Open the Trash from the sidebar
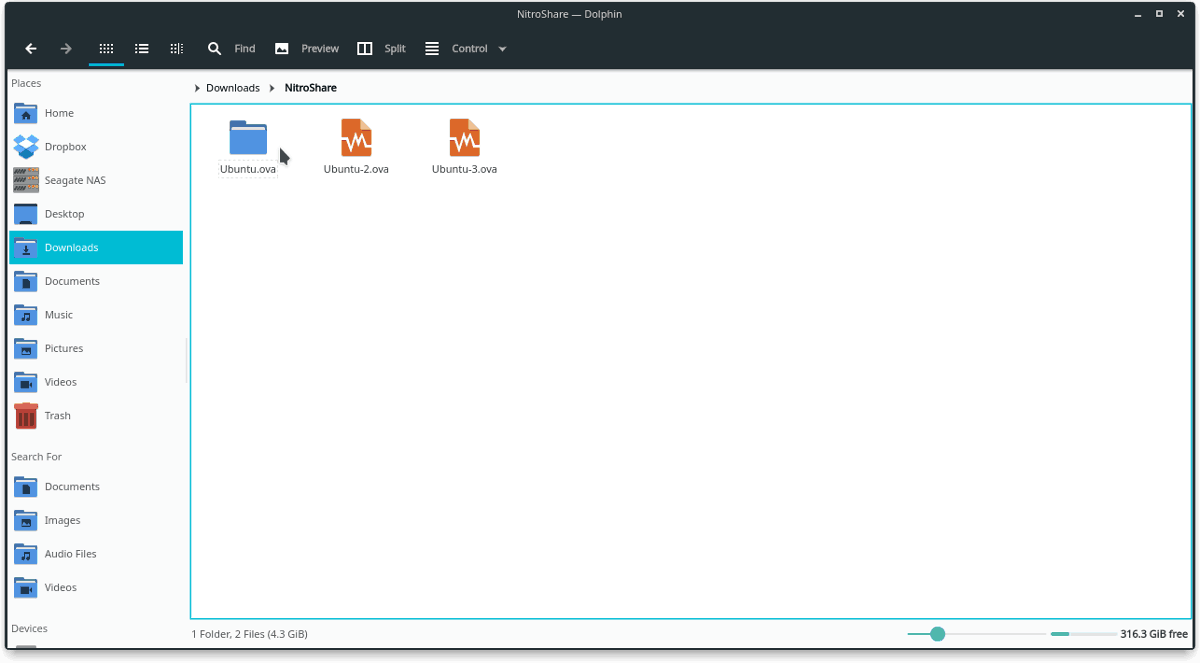Screen dimensions: 1200x663 [x=58, y=415]
